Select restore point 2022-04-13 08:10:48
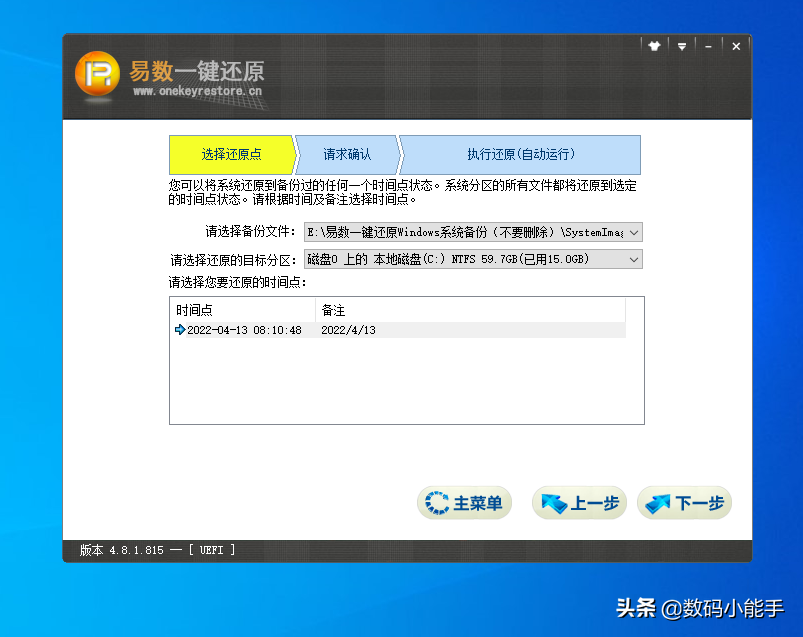 (244, 330)
